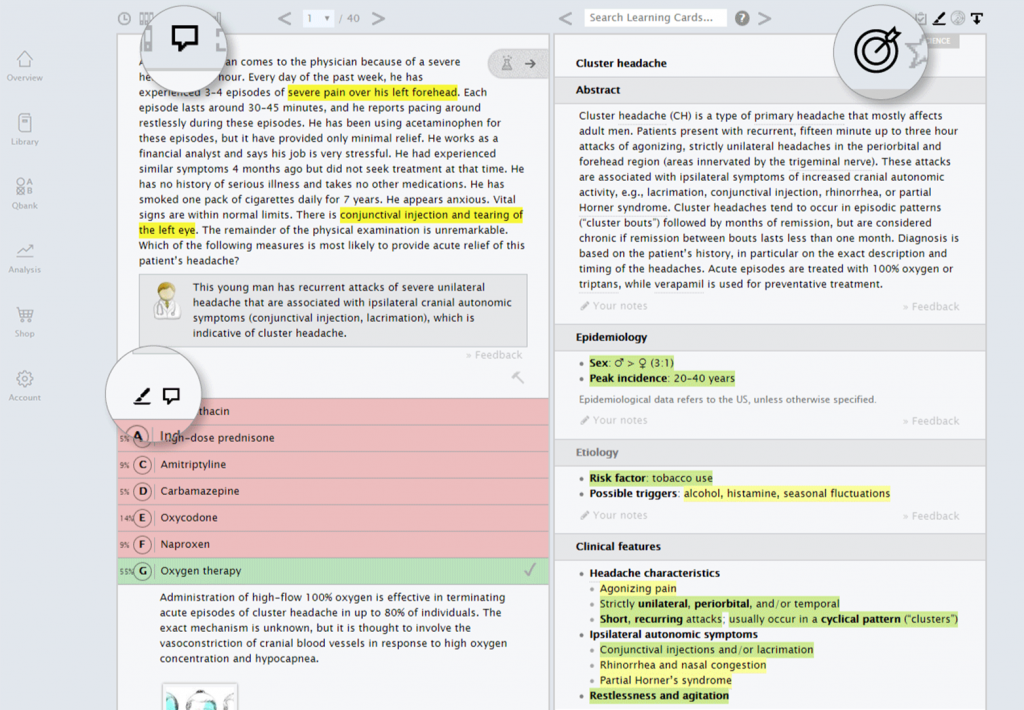Screen dimensions: 1024x710
Task: Select answer High-dose prednisone
Action: tap(333, 438)
